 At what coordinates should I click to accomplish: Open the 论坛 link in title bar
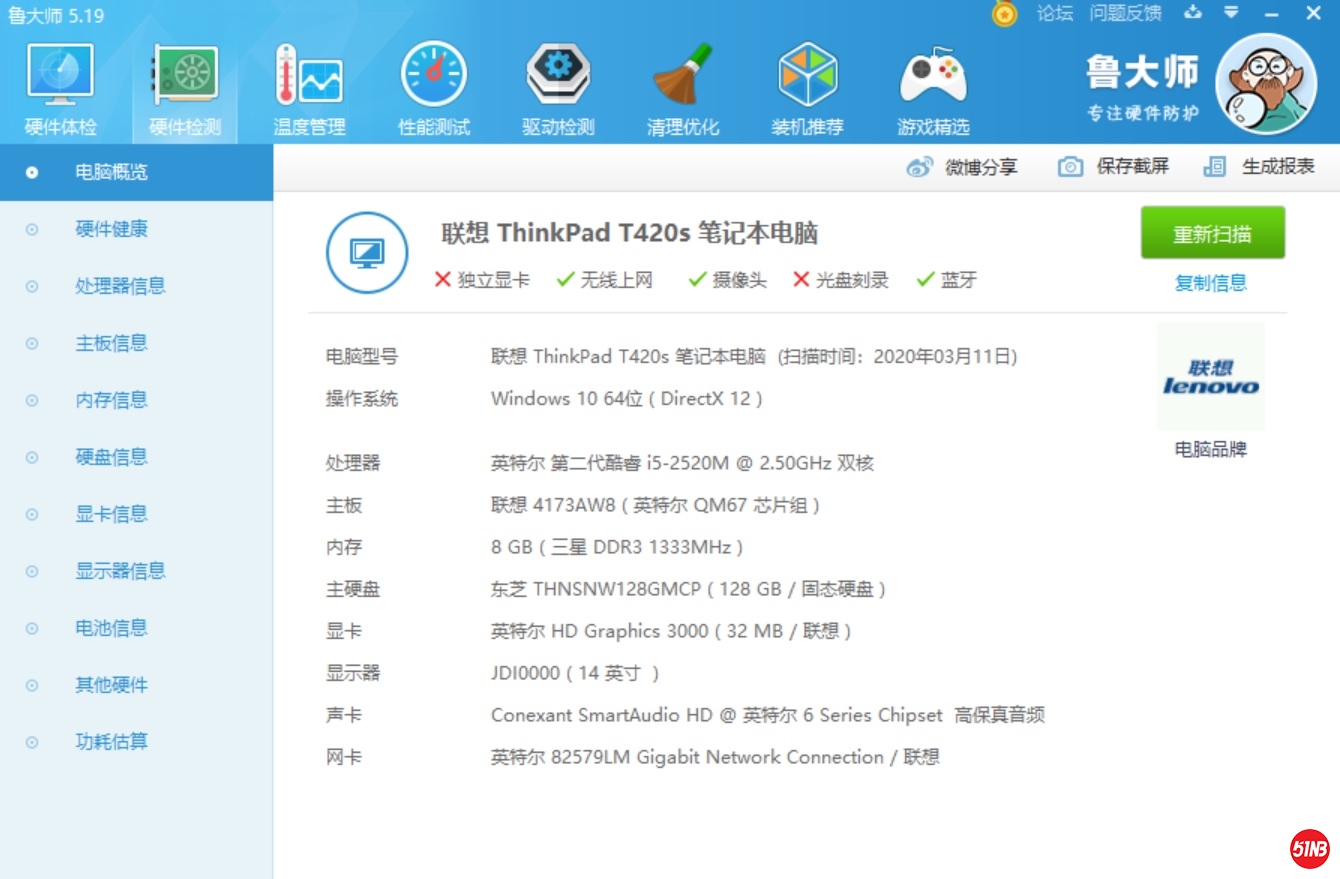[x=1054, y=14]
